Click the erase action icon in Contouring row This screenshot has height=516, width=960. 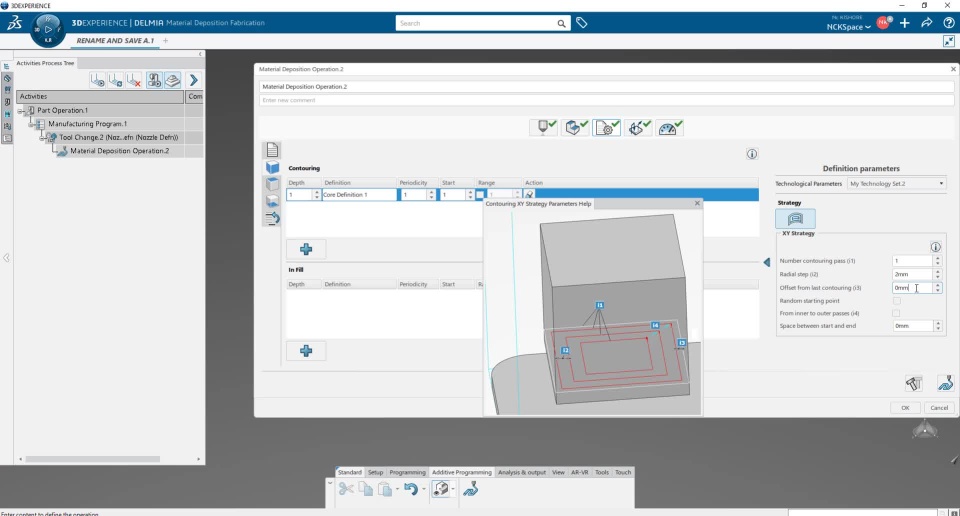529,195
